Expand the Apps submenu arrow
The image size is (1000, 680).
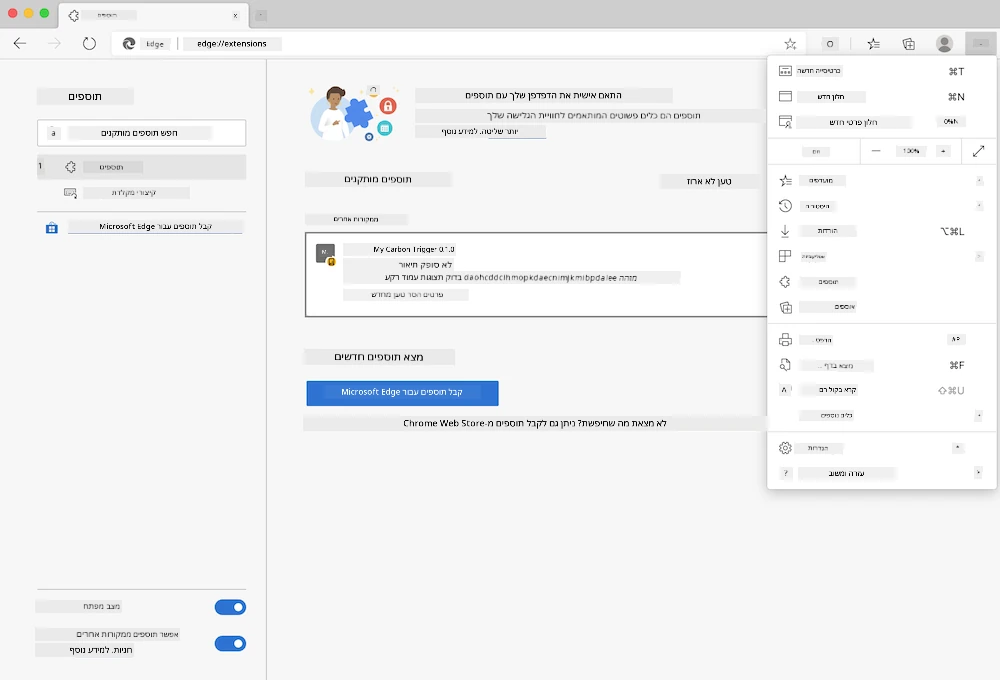[979, 256]
